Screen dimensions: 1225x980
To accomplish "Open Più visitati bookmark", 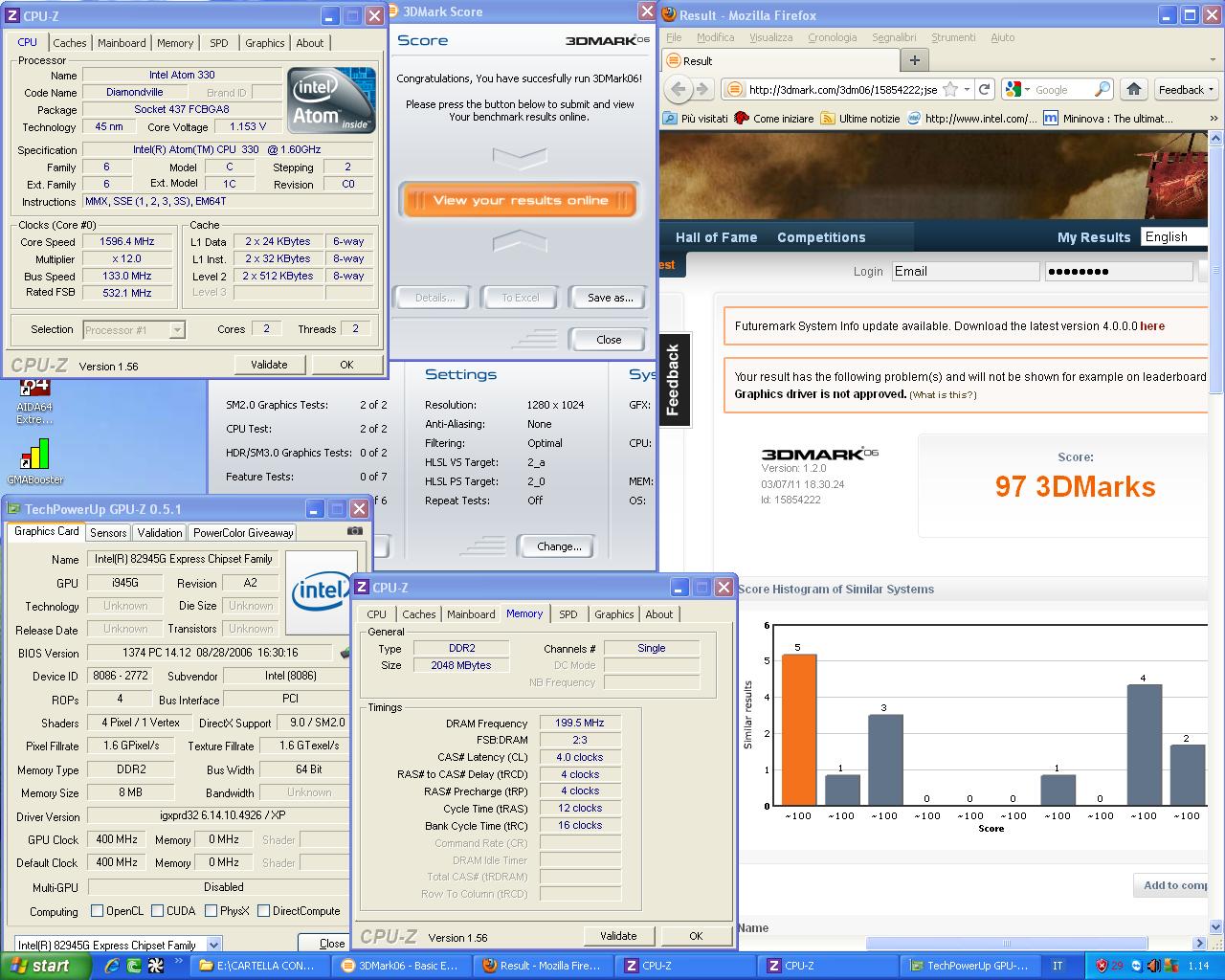I will [696, 119].
